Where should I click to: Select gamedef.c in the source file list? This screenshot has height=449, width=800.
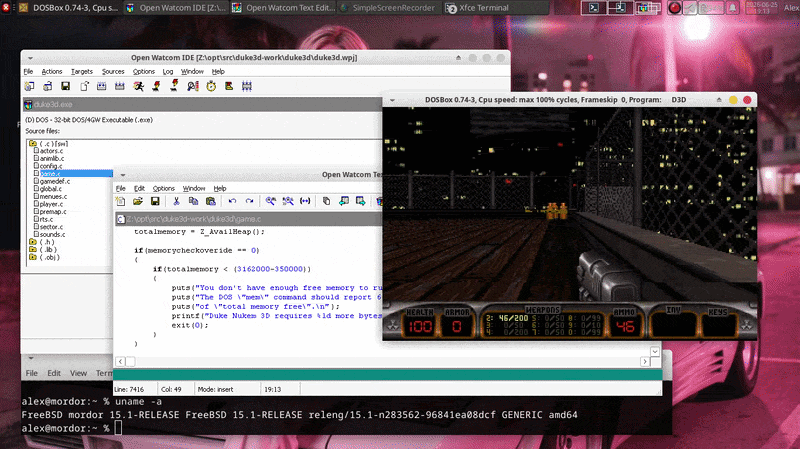point(55,181)
